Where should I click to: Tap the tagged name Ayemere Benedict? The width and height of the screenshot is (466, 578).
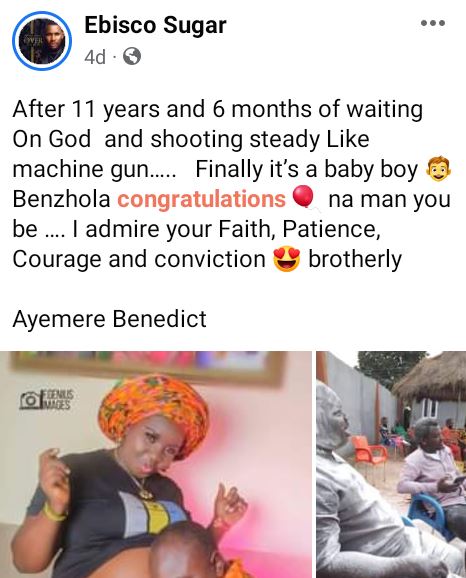click(109, 319)
